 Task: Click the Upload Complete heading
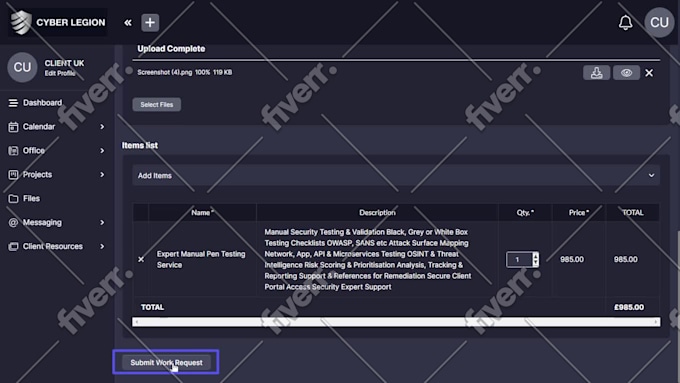pyautogui.click(x=171, y=49)
